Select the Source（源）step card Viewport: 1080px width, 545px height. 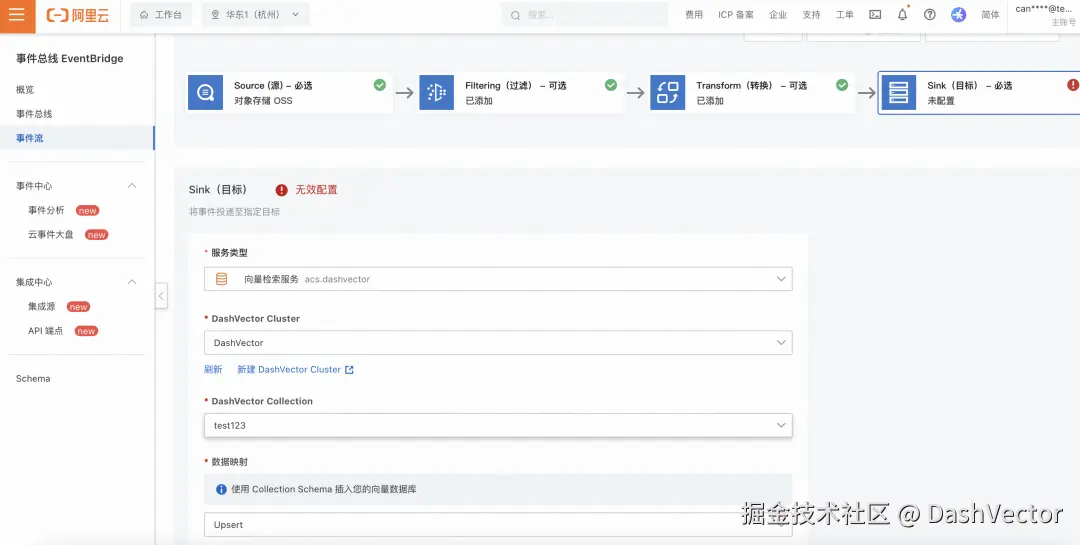(x=289, y=92)
